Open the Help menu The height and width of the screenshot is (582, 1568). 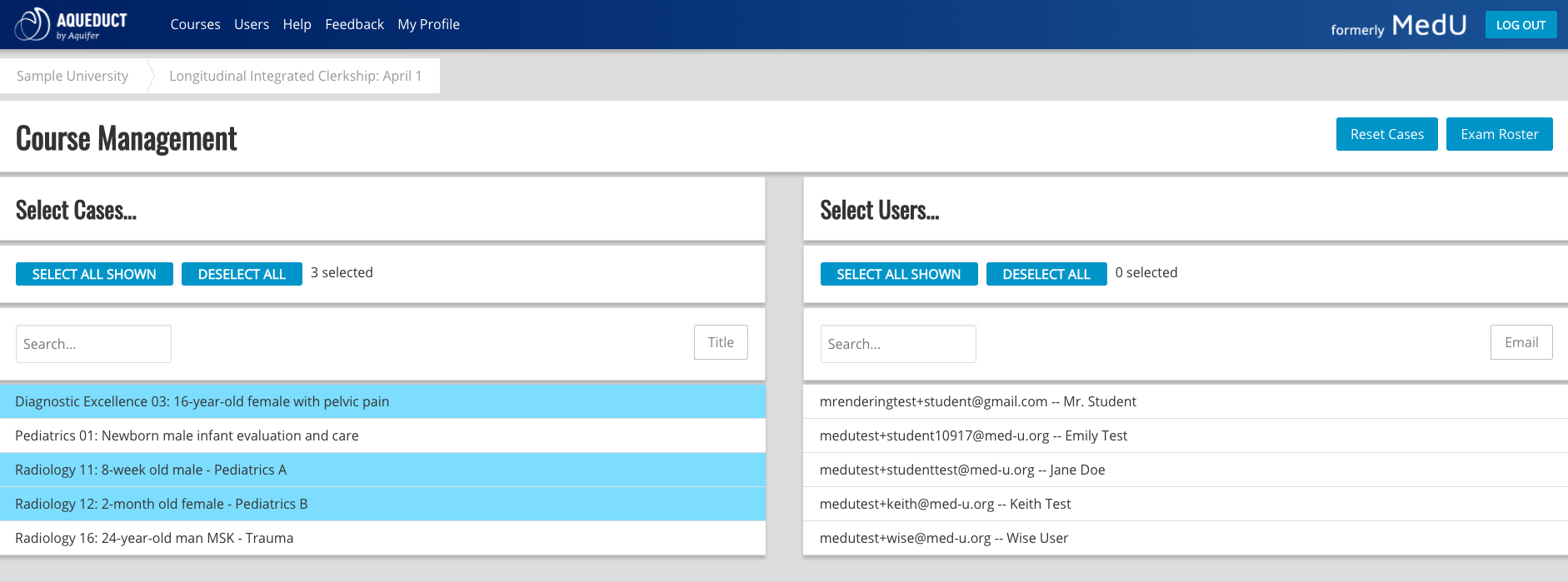297,25
